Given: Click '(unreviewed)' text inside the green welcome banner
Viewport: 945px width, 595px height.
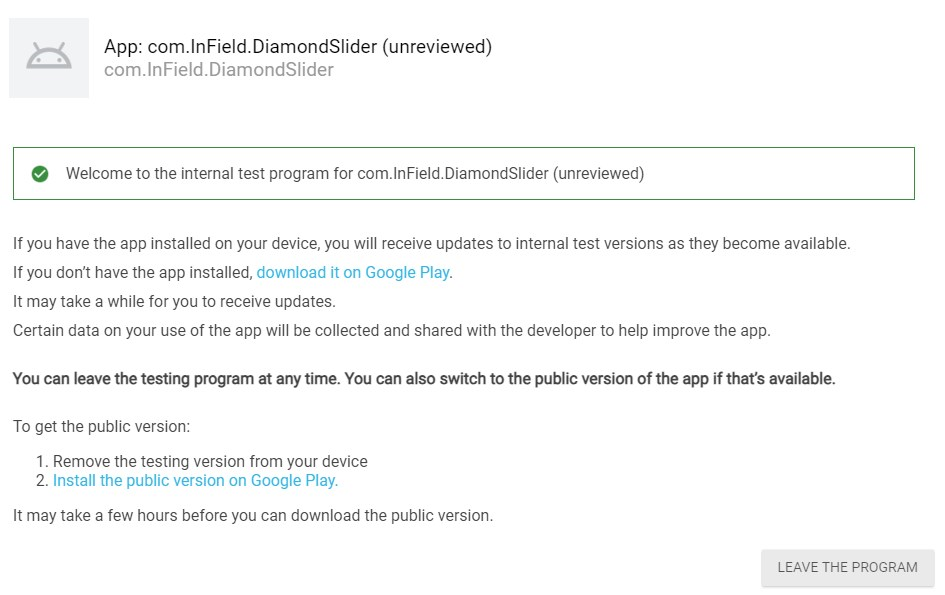Looking at the screenshot, I should [599, 174].
